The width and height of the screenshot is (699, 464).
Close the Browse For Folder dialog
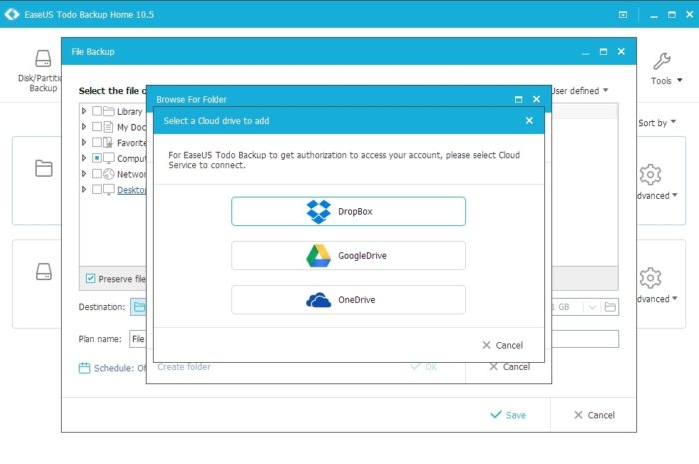click(536, 99)
